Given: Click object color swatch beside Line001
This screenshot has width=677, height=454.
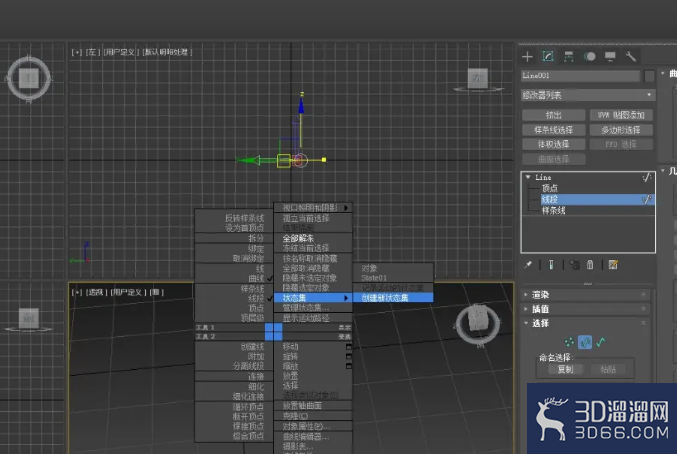Looking at the screenshot, I should pyautogui.click(x=649, y=76).
